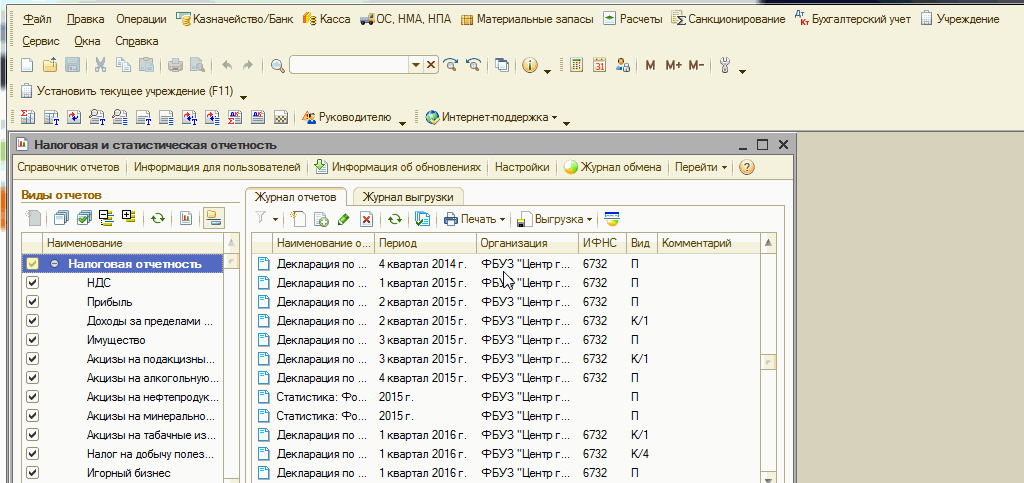This screenshot has height=483, width=1024.
Task: Click the main search input field
Action: click(x=349, y=65)
